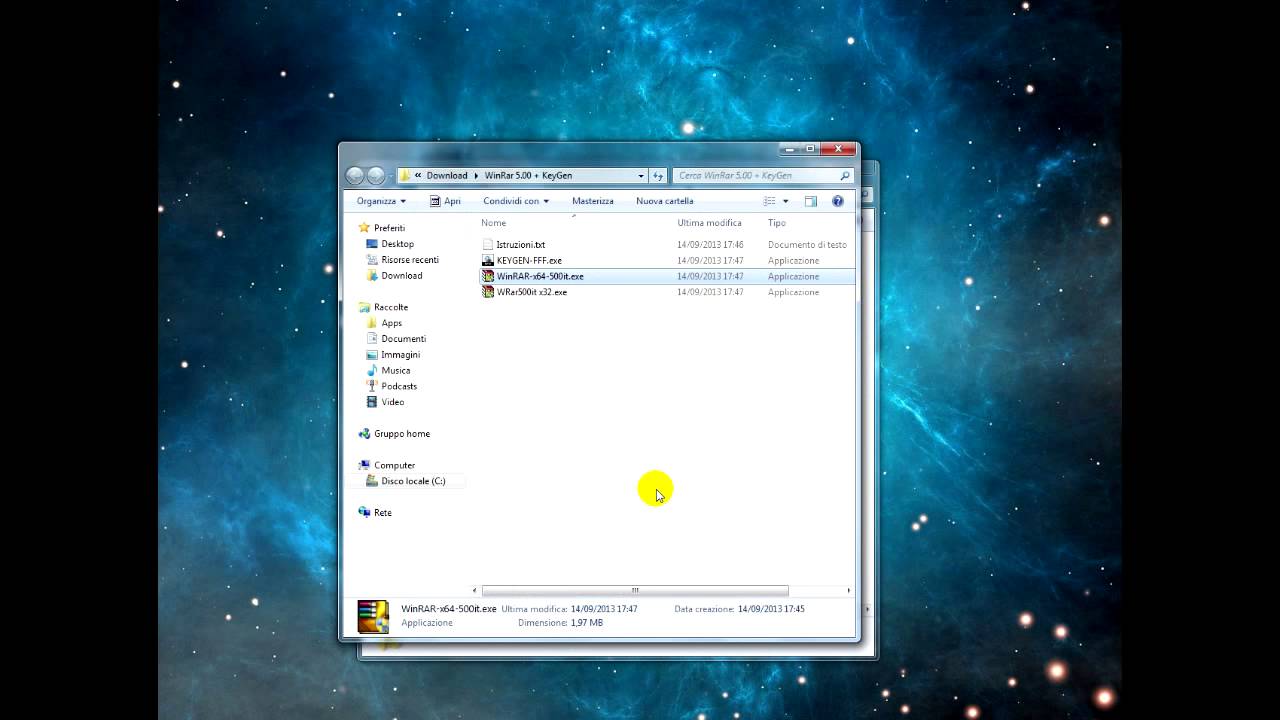Click the horizontal scrollbar right arrow

tap(849, 591)
